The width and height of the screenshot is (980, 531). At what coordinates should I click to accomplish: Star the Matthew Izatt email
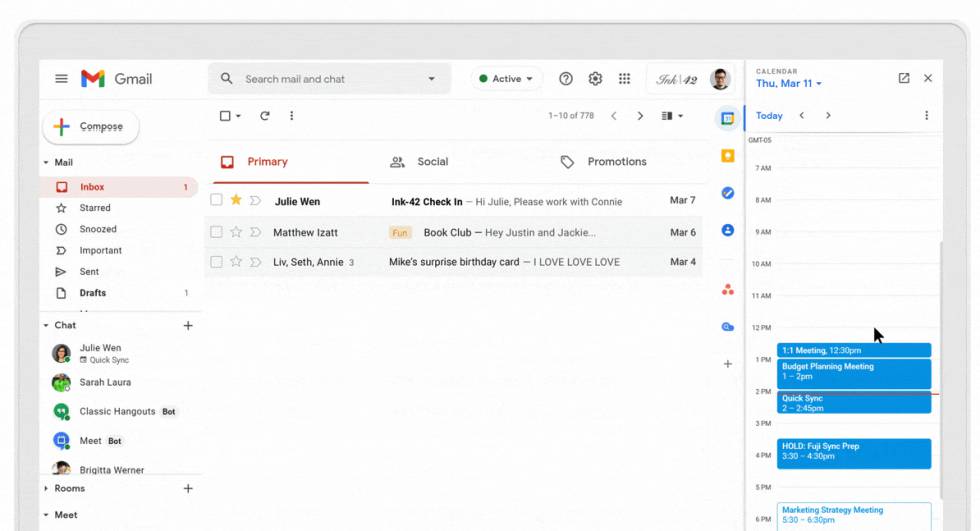[236, 232]
